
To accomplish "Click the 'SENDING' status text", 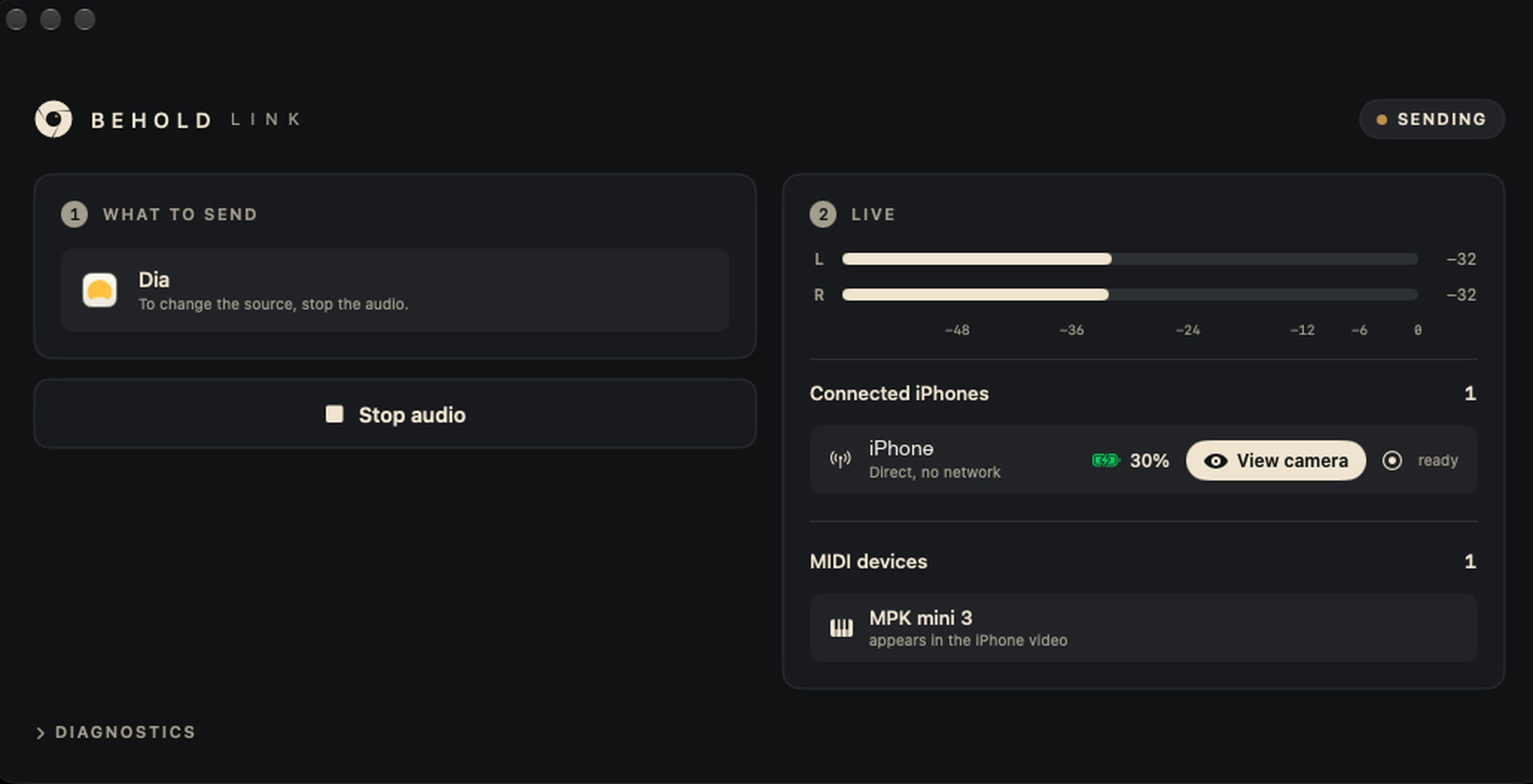I will pos(1441,119).
